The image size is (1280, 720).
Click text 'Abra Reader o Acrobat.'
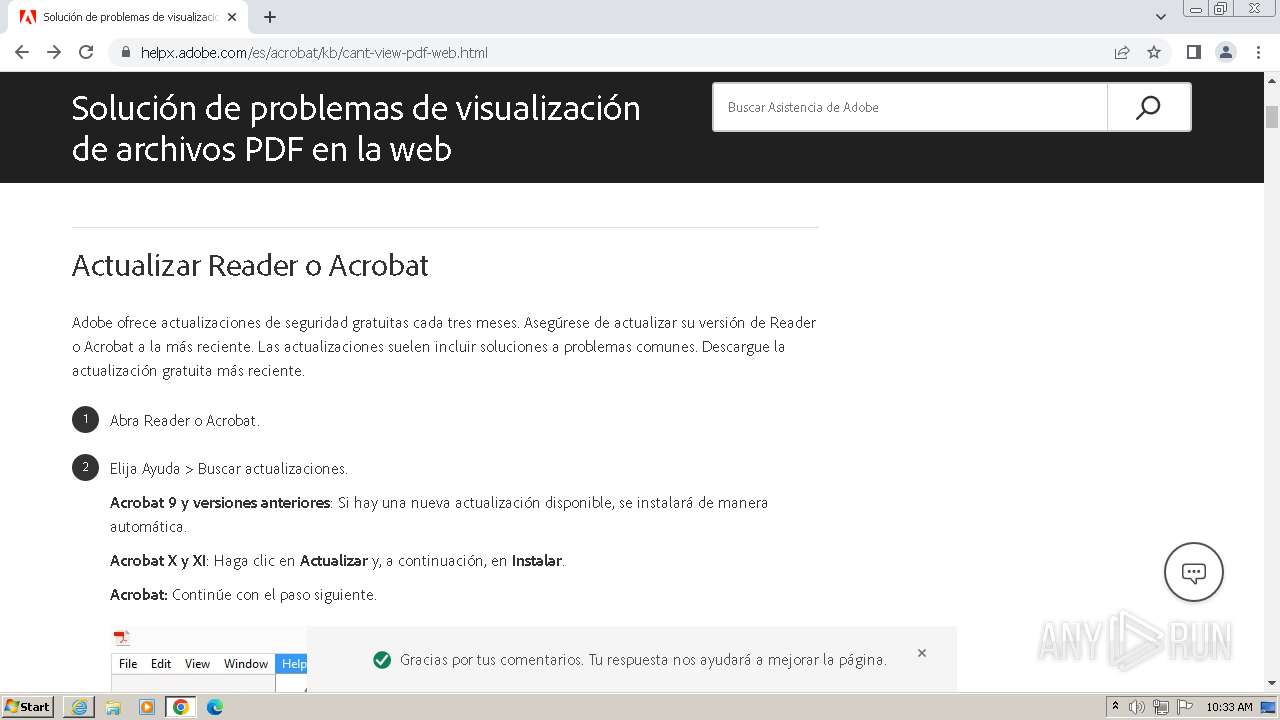[185, 421]
